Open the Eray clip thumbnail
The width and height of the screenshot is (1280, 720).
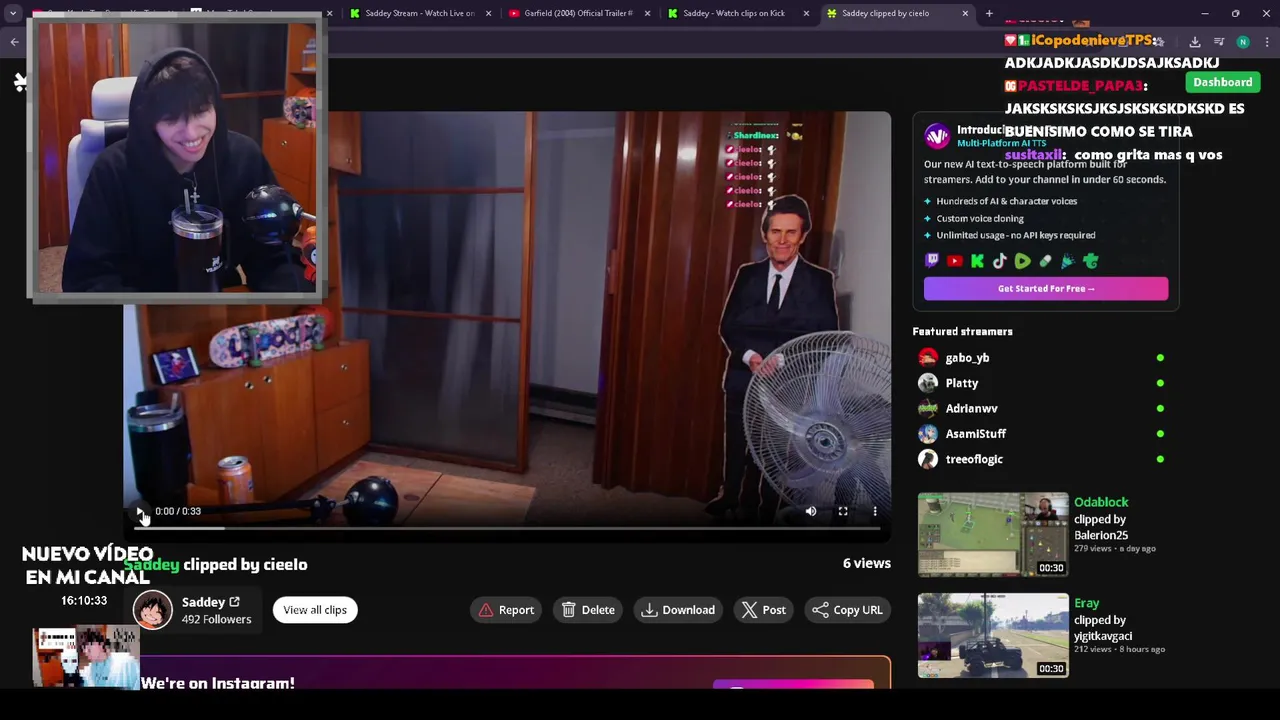pos(993,636)
